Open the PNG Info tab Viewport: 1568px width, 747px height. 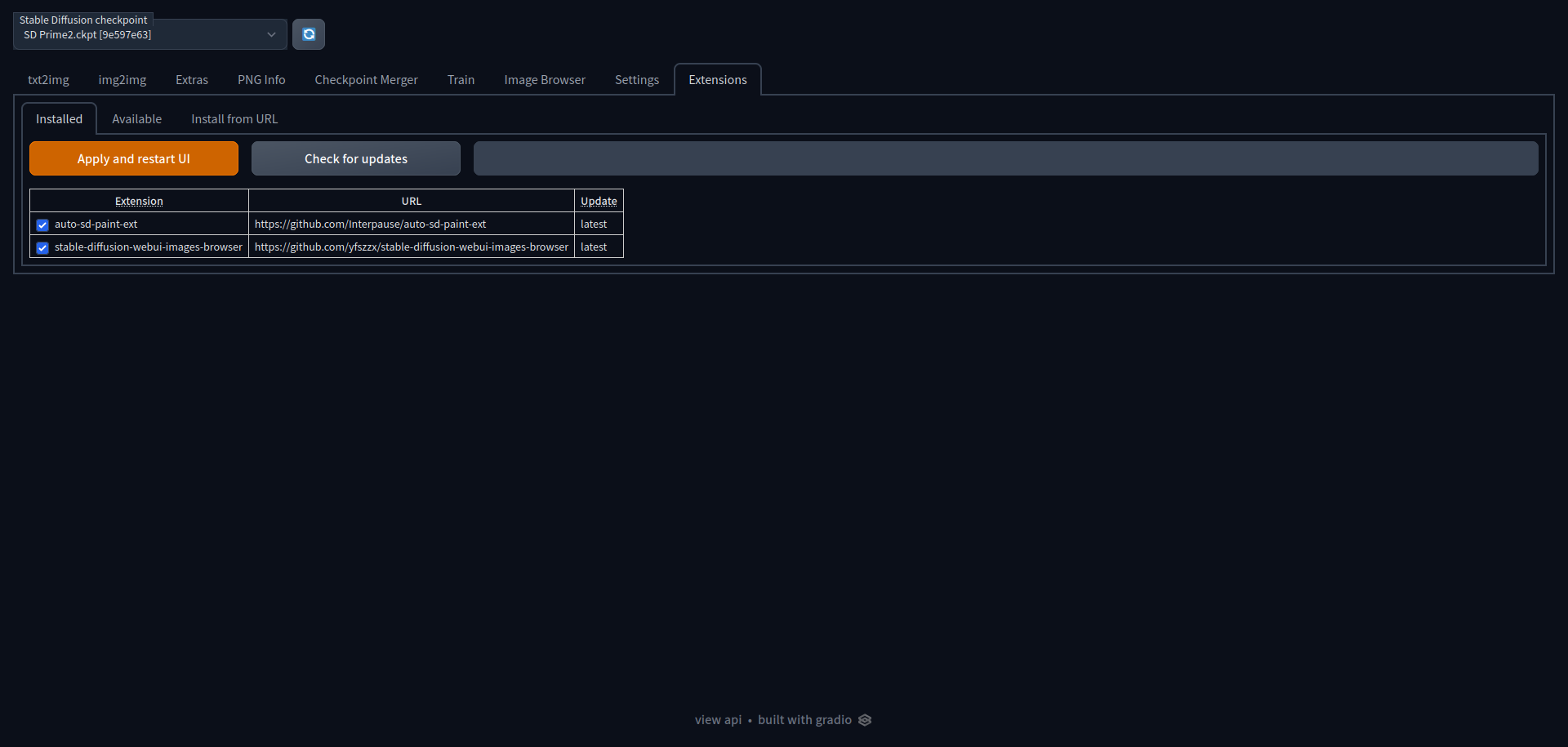[x=261, y=79]
